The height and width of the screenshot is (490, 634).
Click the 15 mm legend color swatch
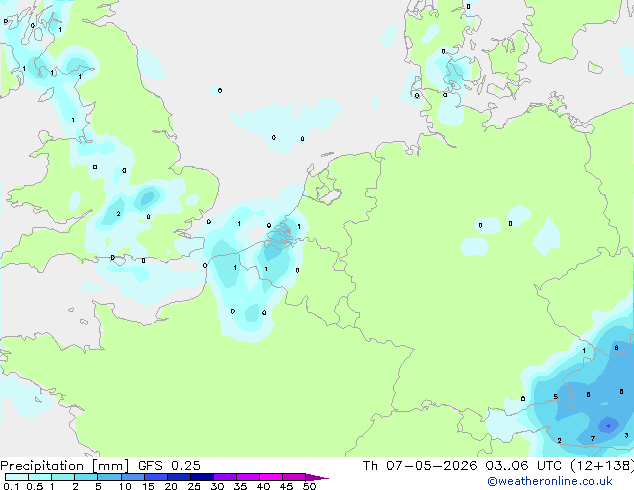click(x=155, y=477)
